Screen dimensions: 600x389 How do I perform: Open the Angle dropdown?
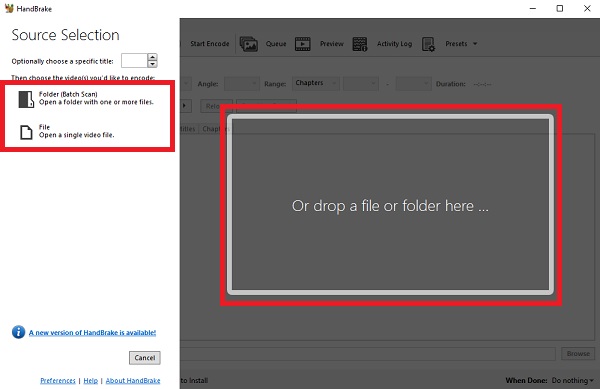[241, 83]
